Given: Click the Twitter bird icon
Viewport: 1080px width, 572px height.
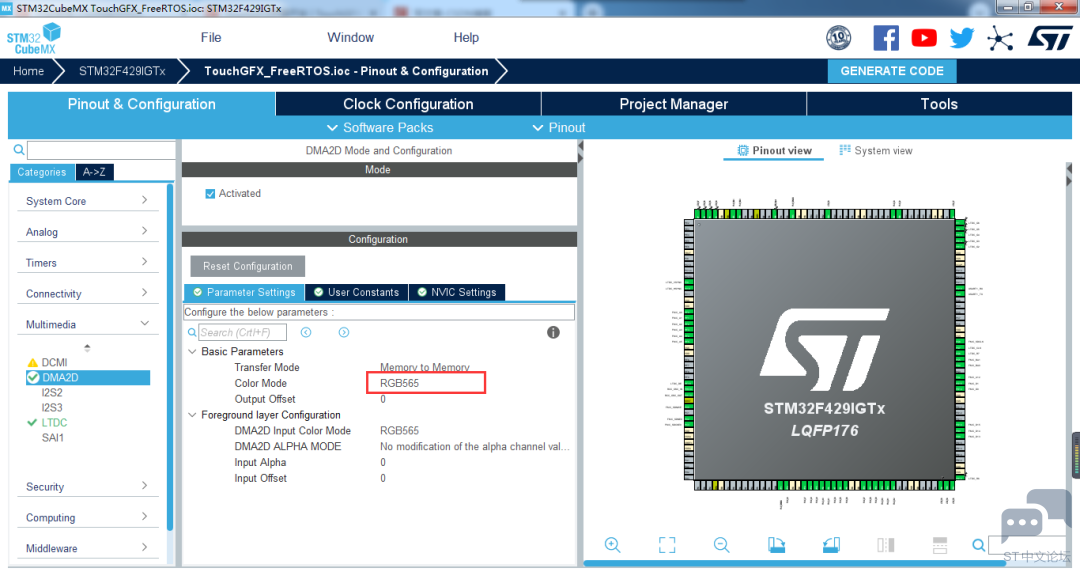Looking at the screenshot, I should click(962, 38).
